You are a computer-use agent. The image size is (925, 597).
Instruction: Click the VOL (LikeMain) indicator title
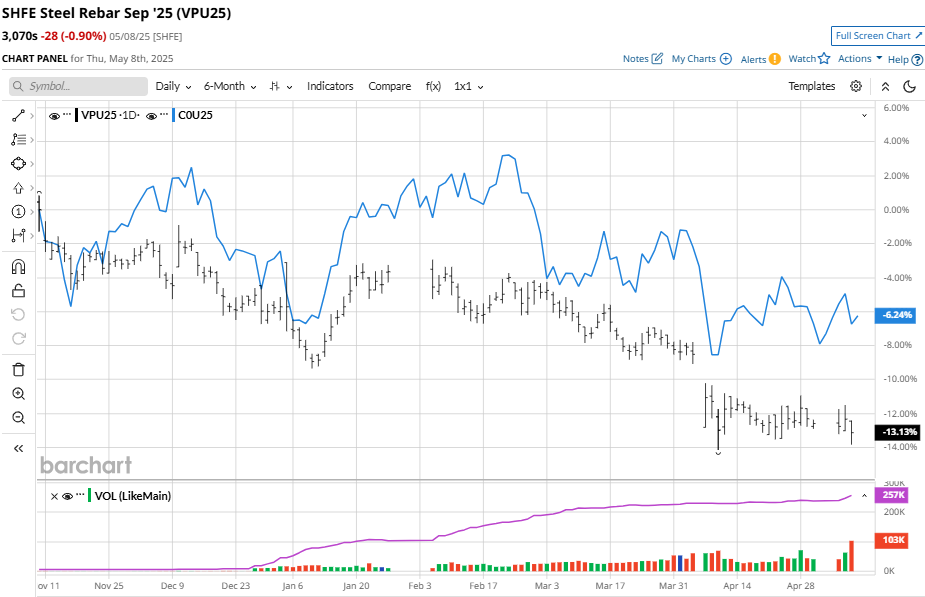pyautogui.click(x=133, y=496)
